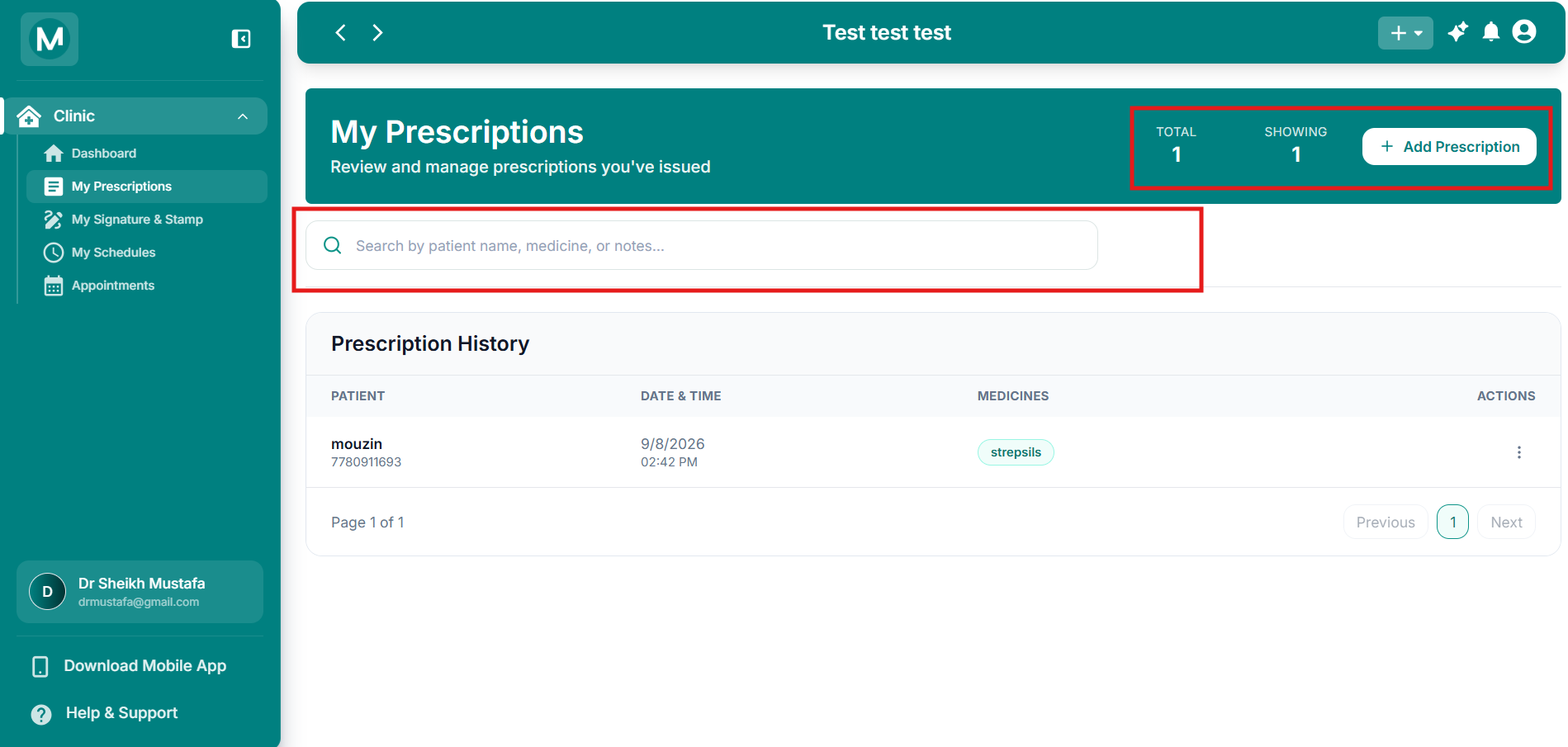Select patient name mouzin
This screenshot has width=1568, height=747.
pos(357,444)
